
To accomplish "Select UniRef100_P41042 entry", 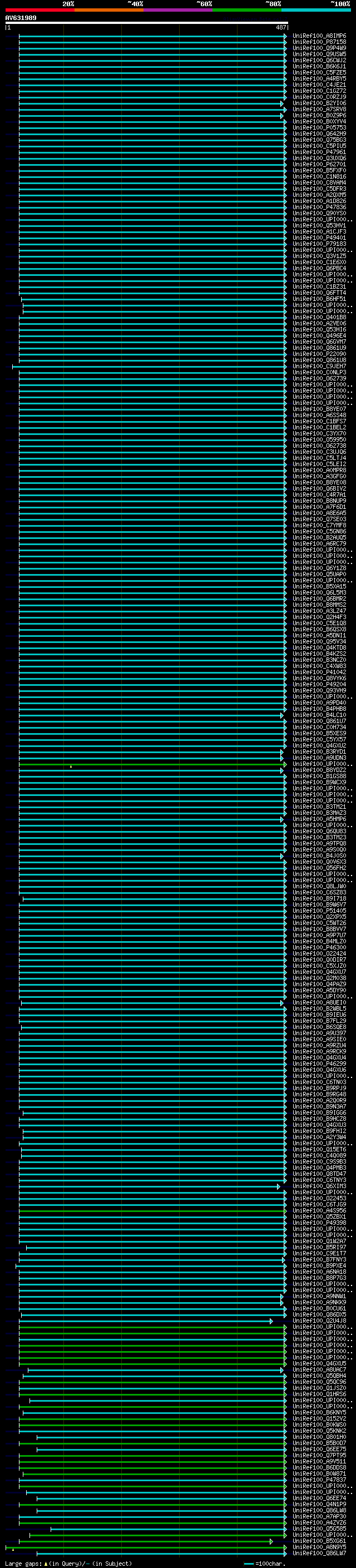I will tap(319, 672).
